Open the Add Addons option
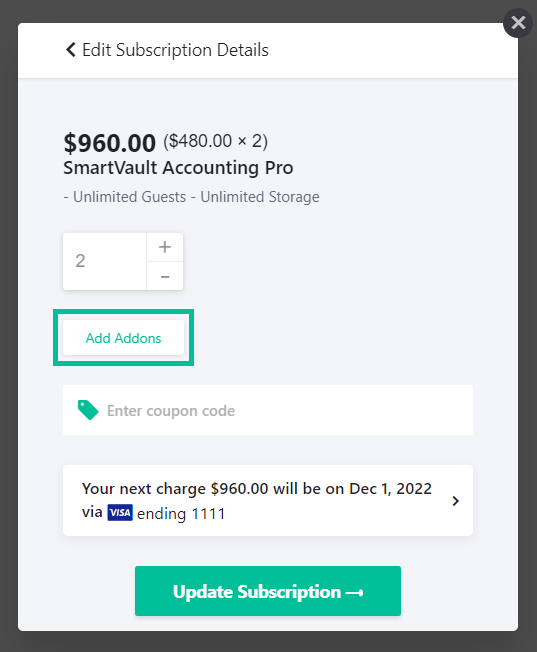Image resolution: width=537 pixels, height=652 pixels. tap(123, 338)
